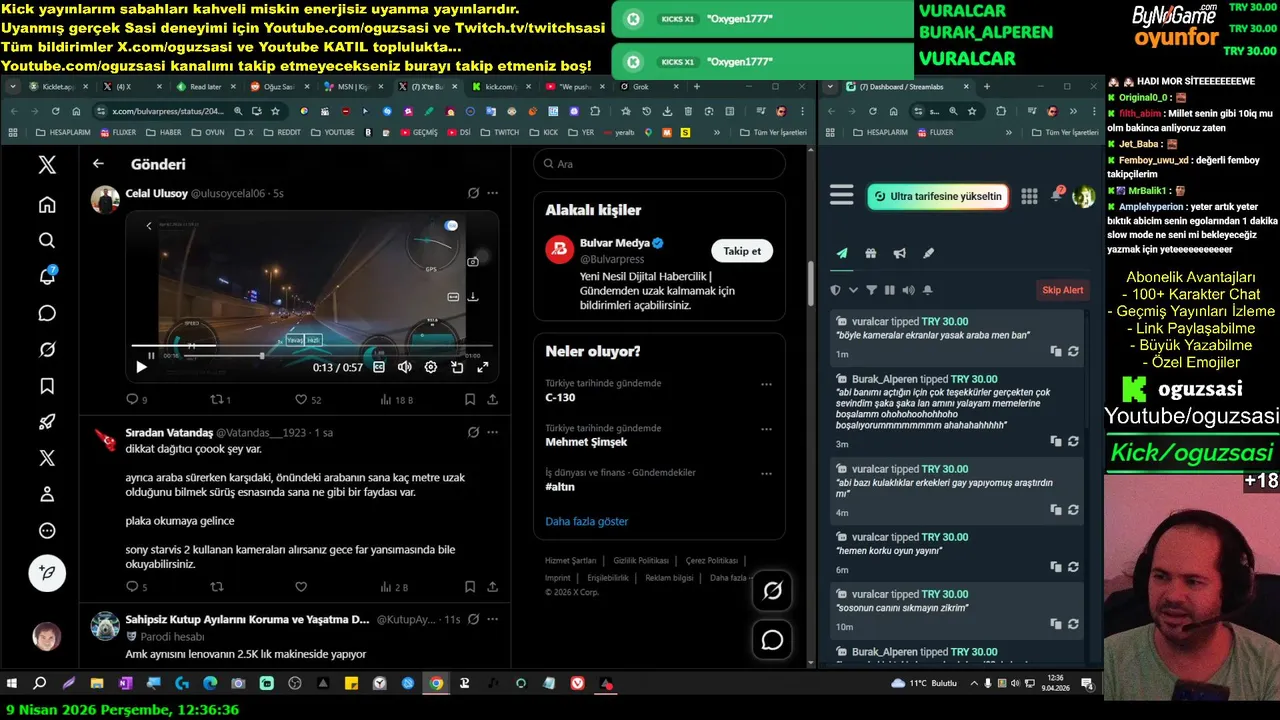Click Ultra tarifesine yükseltin button
This screenshot has width=1280, height=720.
click(x=938, y=197)
